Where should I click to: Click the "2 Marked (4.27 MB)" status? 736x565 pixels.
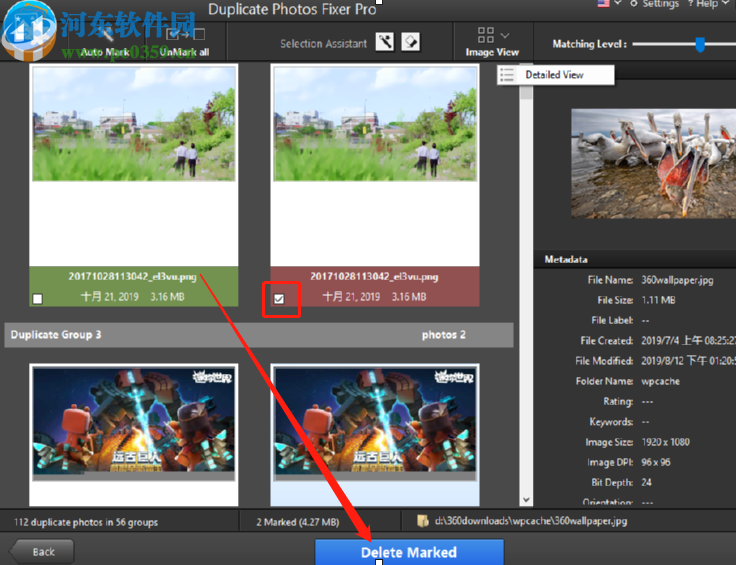click(298, 522)
